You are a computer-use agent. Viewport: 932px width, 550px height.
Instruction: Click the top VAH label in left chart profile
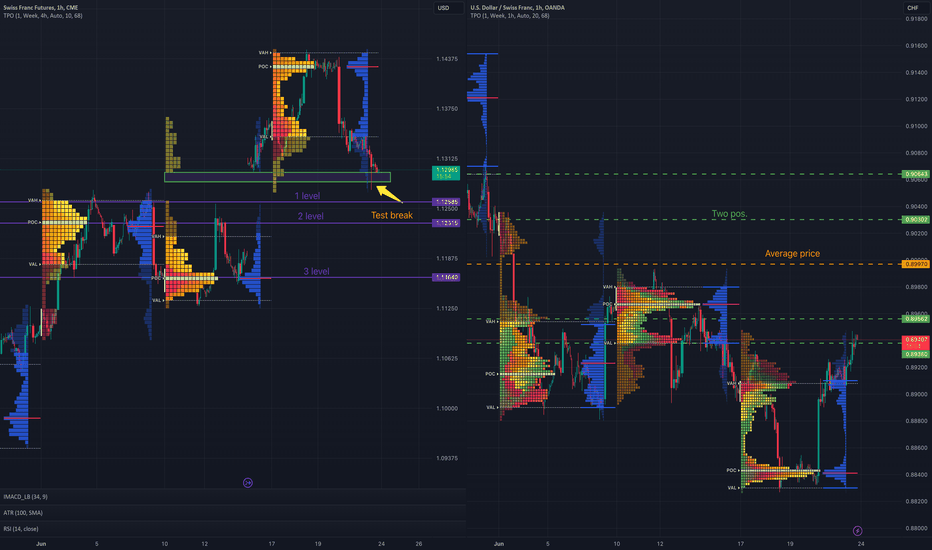point(265,53)
